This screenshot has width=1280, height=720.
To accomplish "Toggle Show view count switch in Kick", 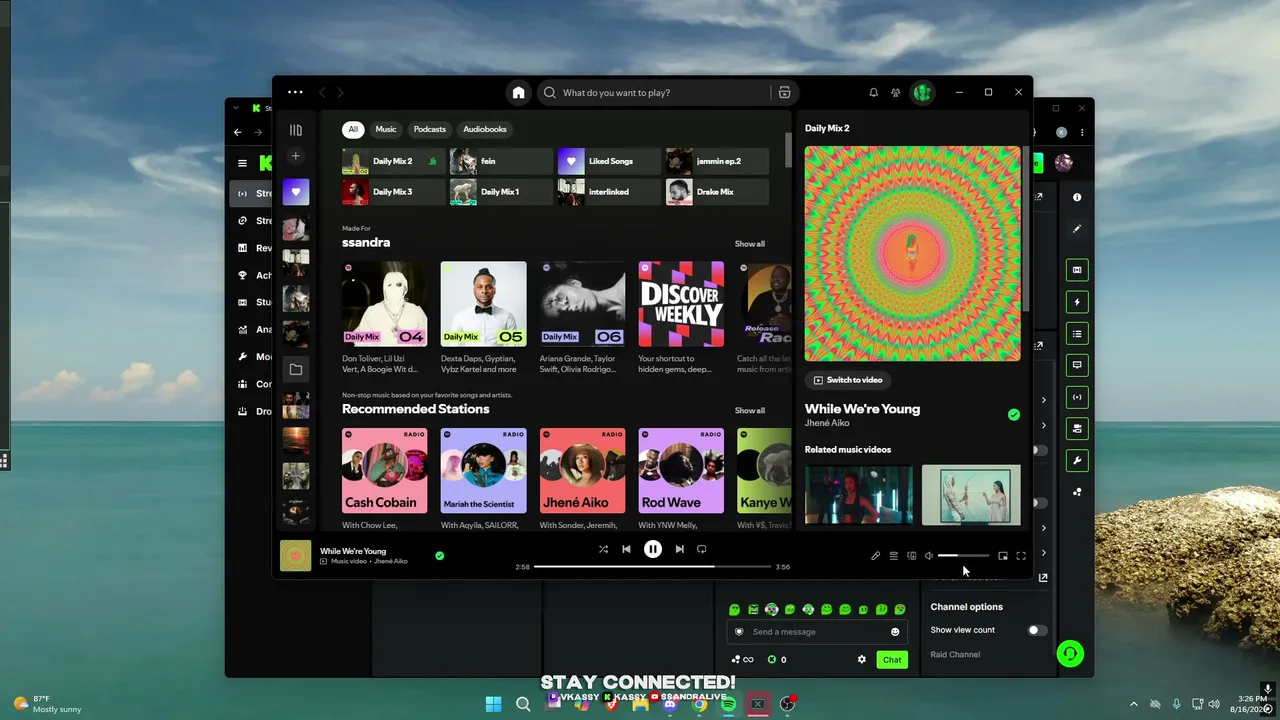I will coord(1037,630).
